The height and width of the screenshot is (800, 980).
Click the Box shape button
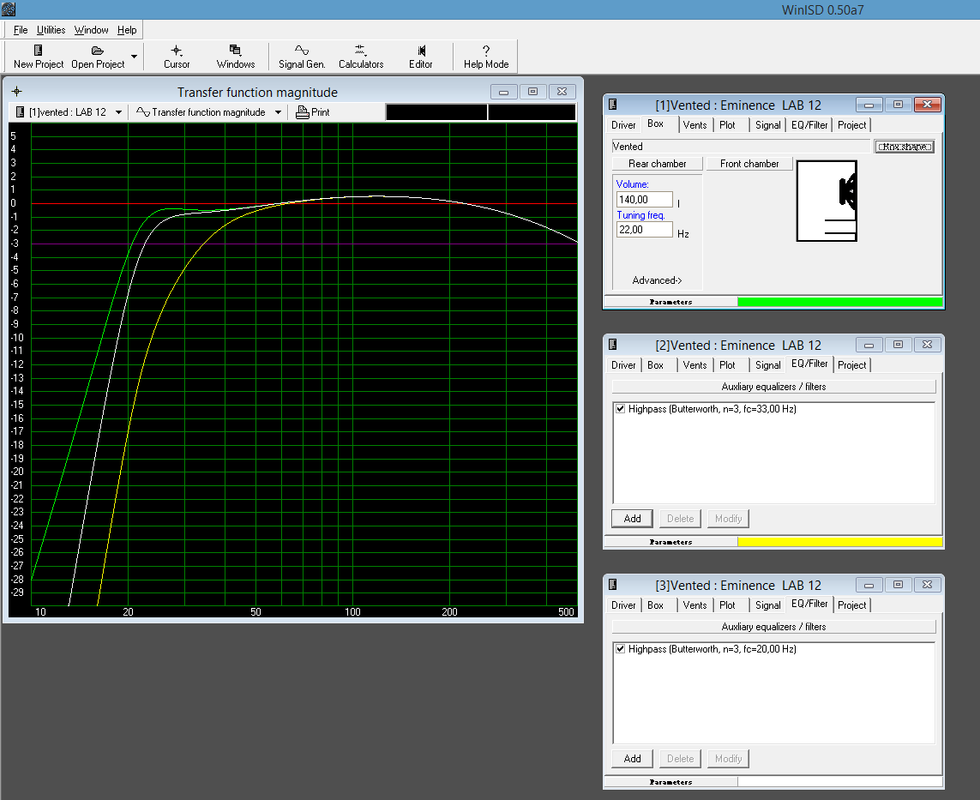(x=904, y=147)
